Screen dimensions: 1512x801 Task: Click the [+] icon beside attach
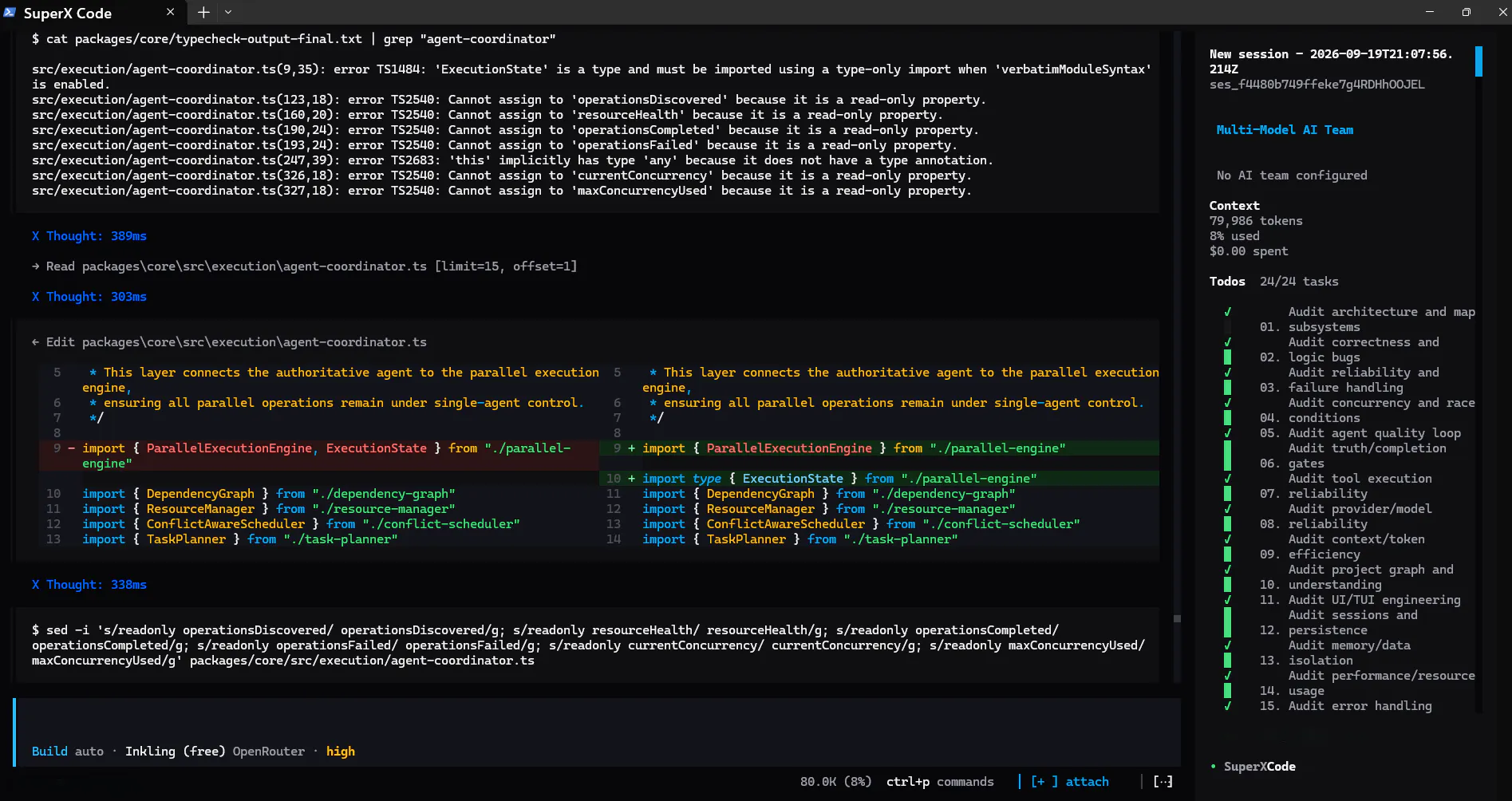[1044, 782]
